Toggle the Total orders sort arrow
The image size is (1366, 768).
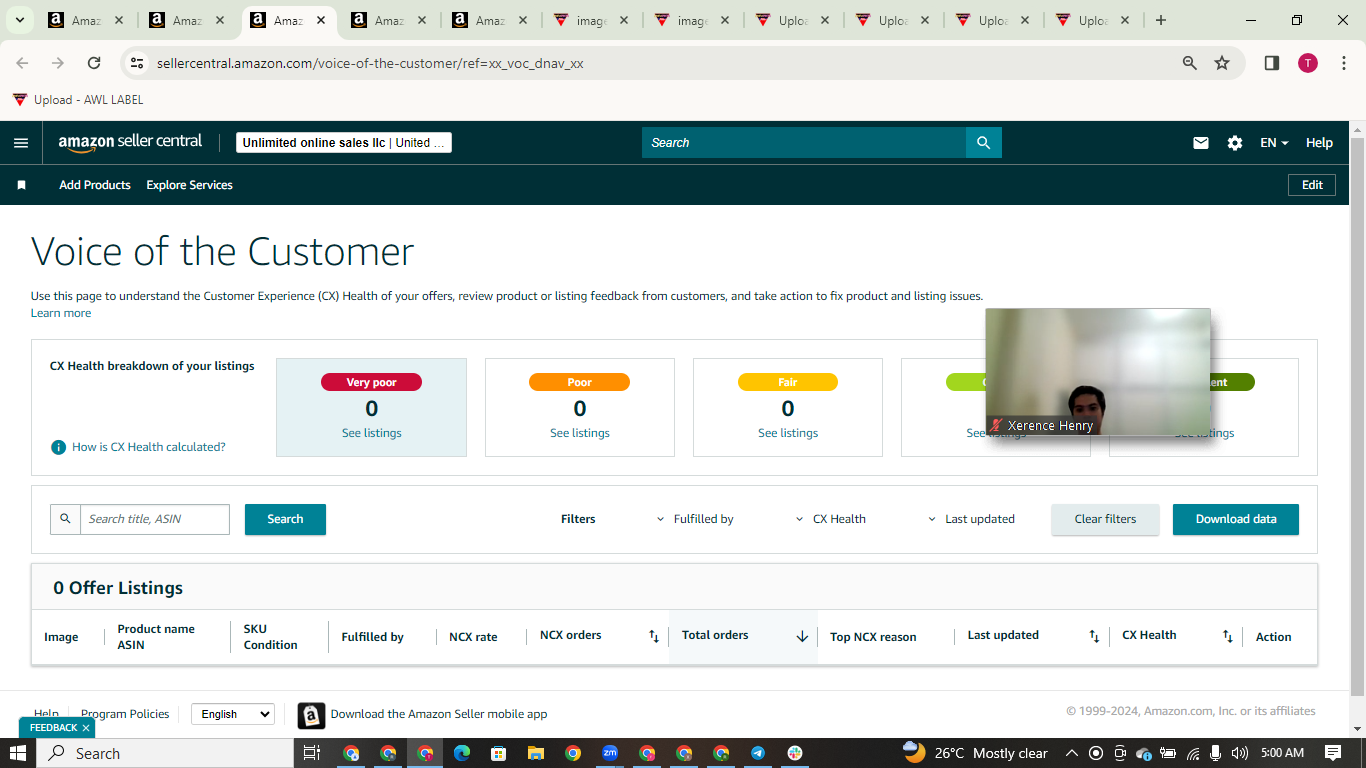pos(802,636)
